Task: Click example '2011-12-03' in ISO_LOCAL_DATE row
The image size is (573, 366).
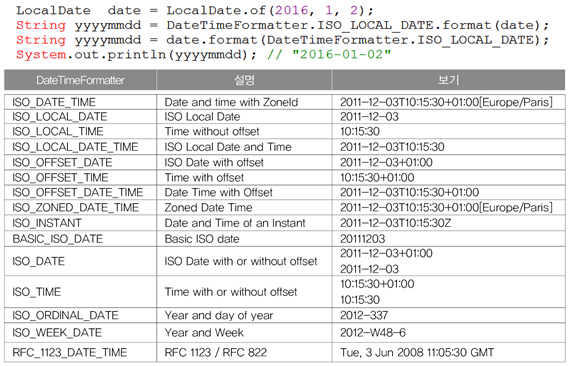Action: click(369, 117)
